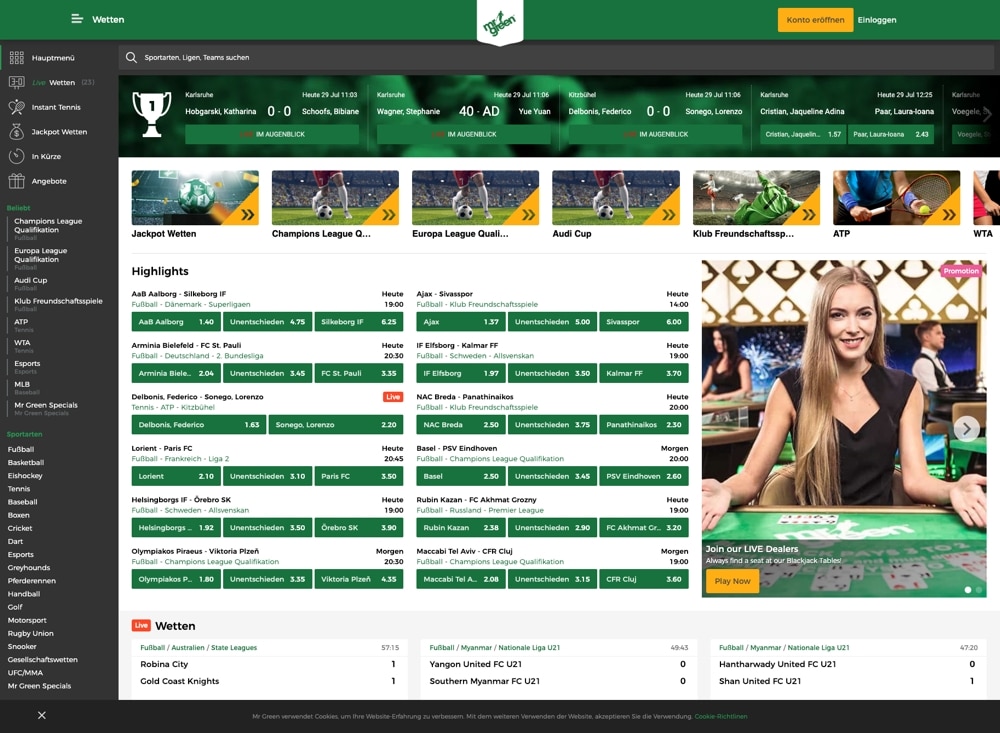
Task: Open Greyhounds in Sportarten list
Action: (29, 568)
